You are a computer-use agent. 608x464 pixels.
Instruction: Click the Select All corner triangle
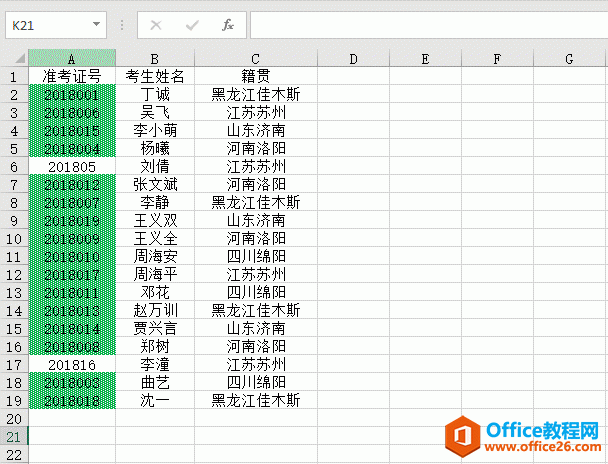[x=19, y=59]
